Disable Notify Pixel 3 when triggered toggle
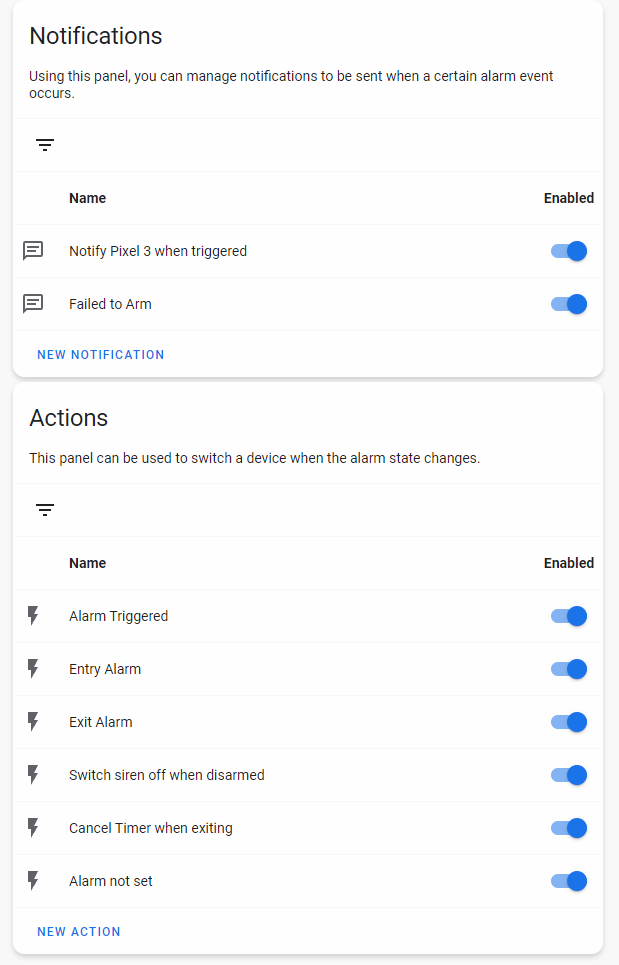The height and width of the screenshot is (965, 619). click(569, 251)
